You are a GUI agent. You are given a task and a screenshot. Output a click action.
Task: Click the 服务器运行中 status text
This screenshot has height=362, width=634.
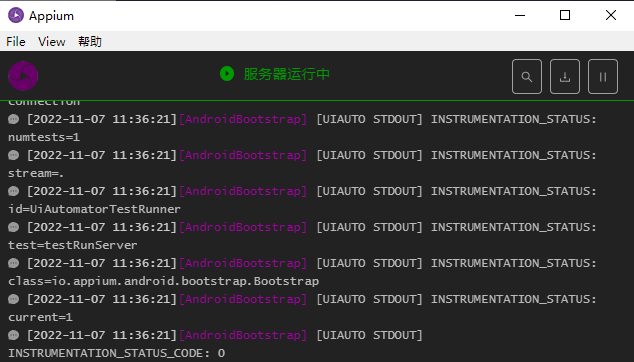tap(286, 74)
